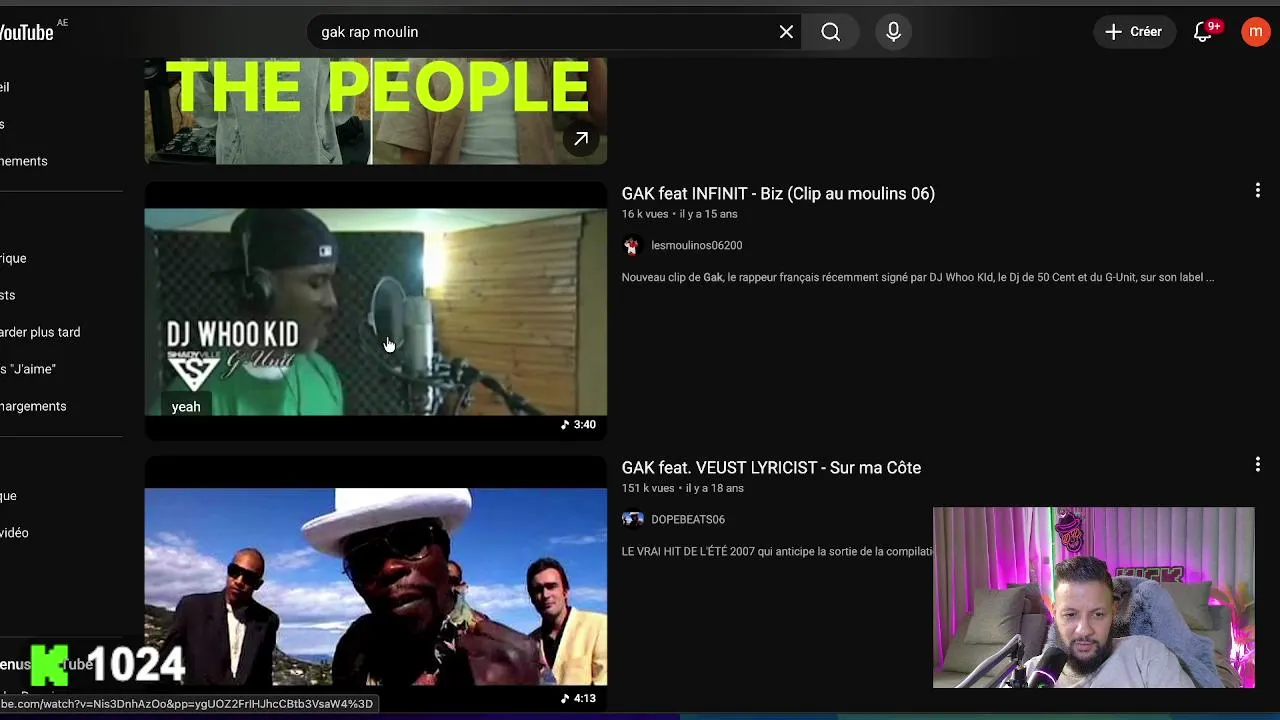Visit the lesmoulinos06200 channel name
1280x720 pixels.
696,245
